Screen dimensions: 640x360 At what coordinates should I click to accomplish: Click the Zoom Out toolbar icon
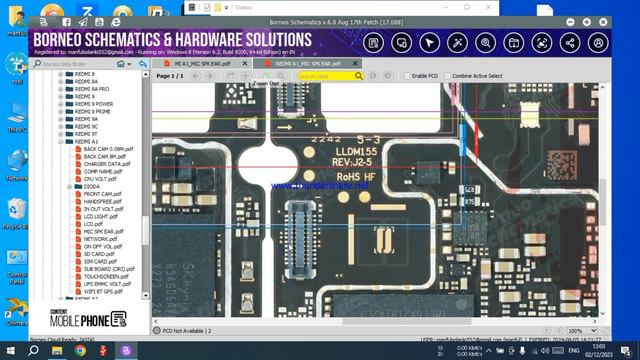coord(266,76)
